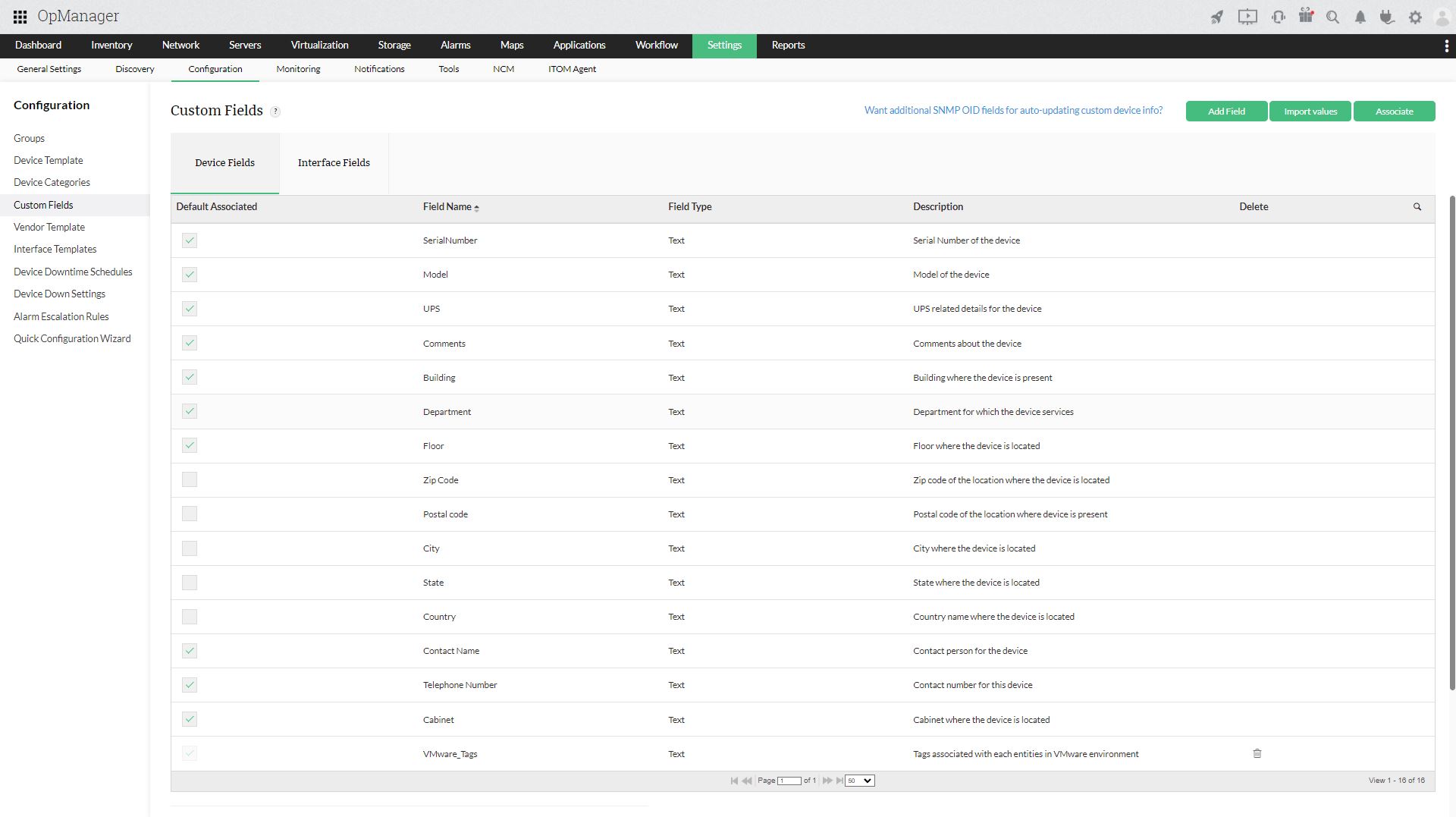Screen dimensions: 1456x817
Task: Open the support headset icon
Action: pos(1278,16)
